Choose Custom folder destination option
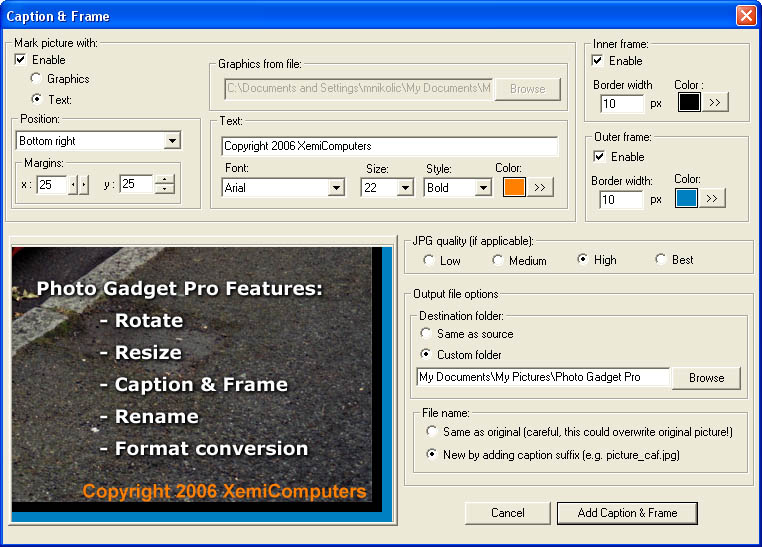The image size is (762, 547). click(426, 354)
